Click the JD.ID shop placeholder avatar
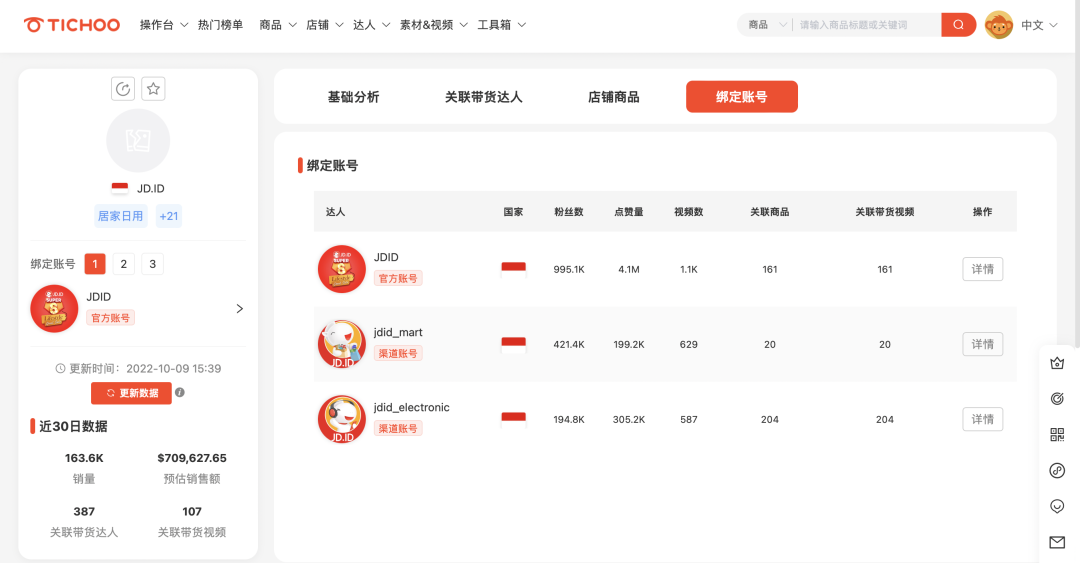Image resolution: width=1080 pixels, height=563 pixels. (x=138, y=141)
